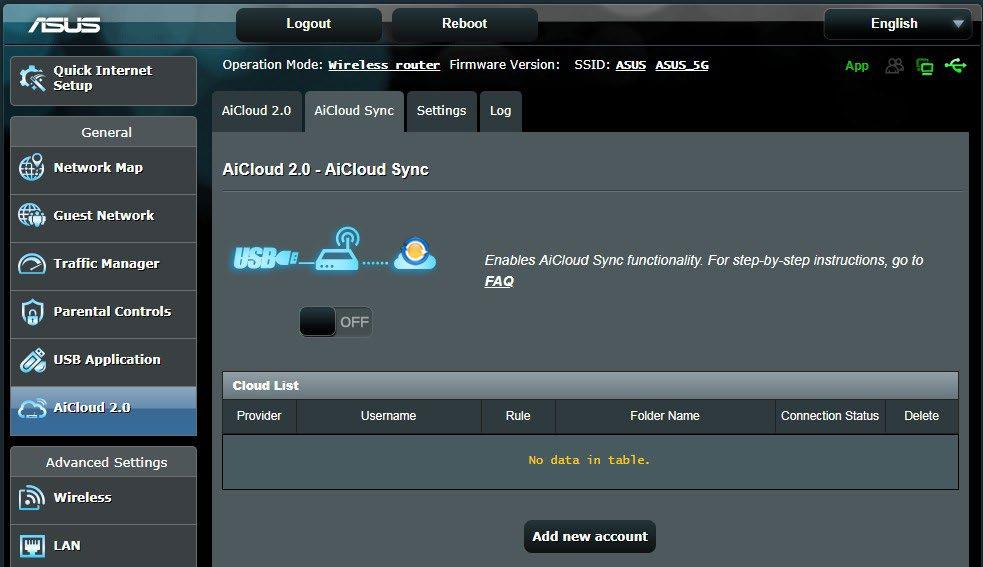The width and height of the screenshot is (983, 567).
Task: Click the Reboot button
Action: coord(465,24)
